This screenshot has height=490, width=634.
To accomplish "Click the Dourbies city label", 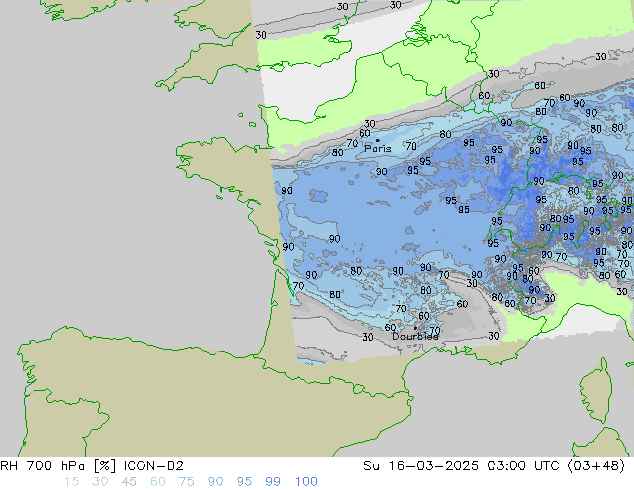I will coord(415,336).
